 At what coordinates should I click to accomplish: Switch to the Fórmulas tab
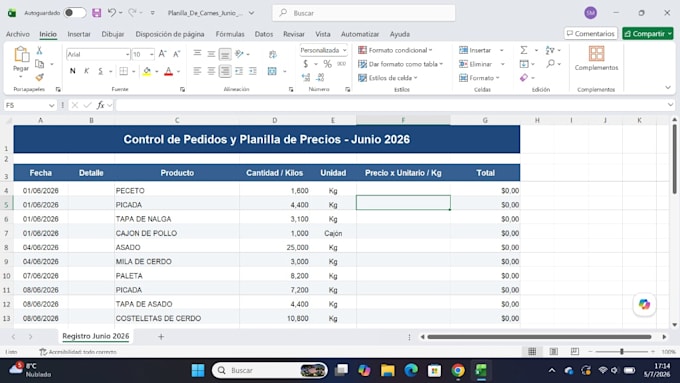[x=230, y=34]
